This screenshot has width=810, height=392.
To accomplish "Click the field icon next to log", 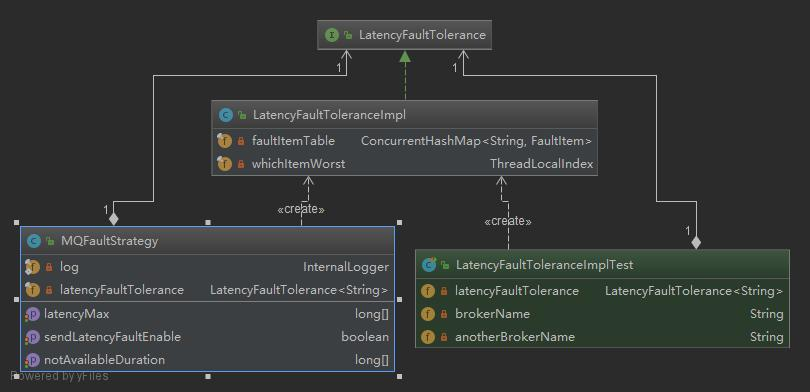I will [33, 267].
